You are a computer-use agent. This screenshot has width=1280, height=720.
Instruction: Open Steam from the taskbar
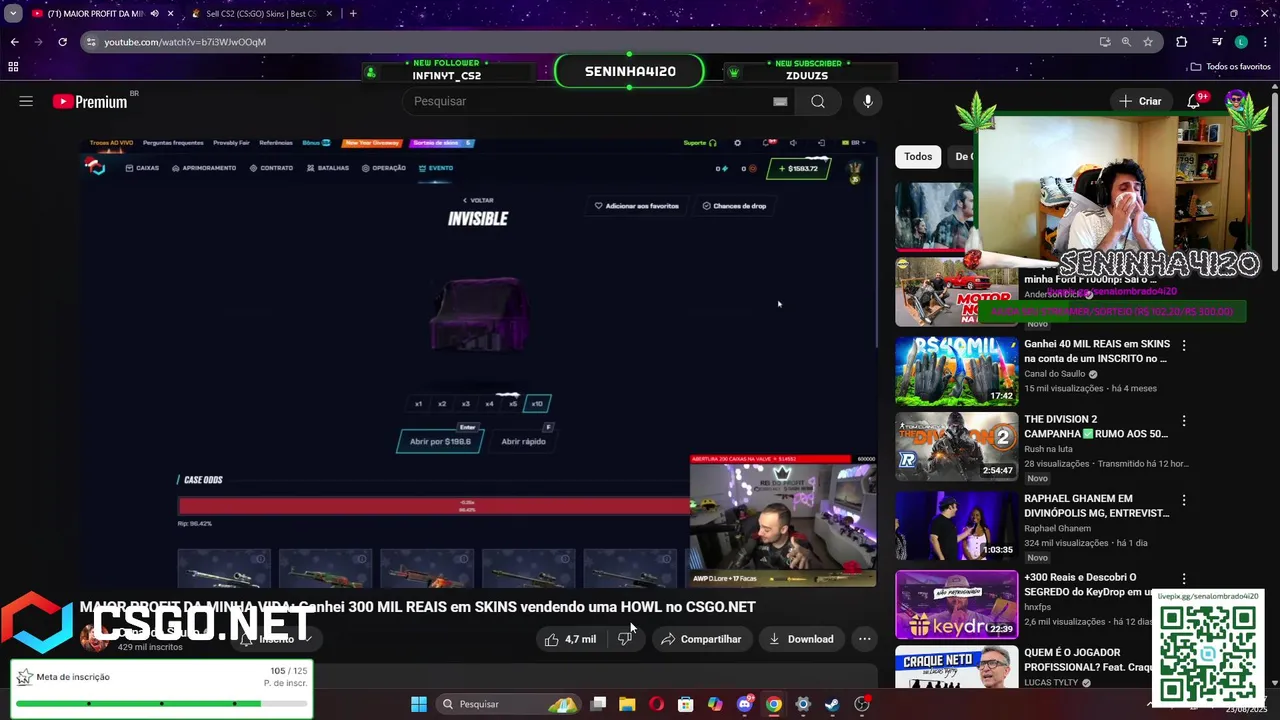pos(832,704)
